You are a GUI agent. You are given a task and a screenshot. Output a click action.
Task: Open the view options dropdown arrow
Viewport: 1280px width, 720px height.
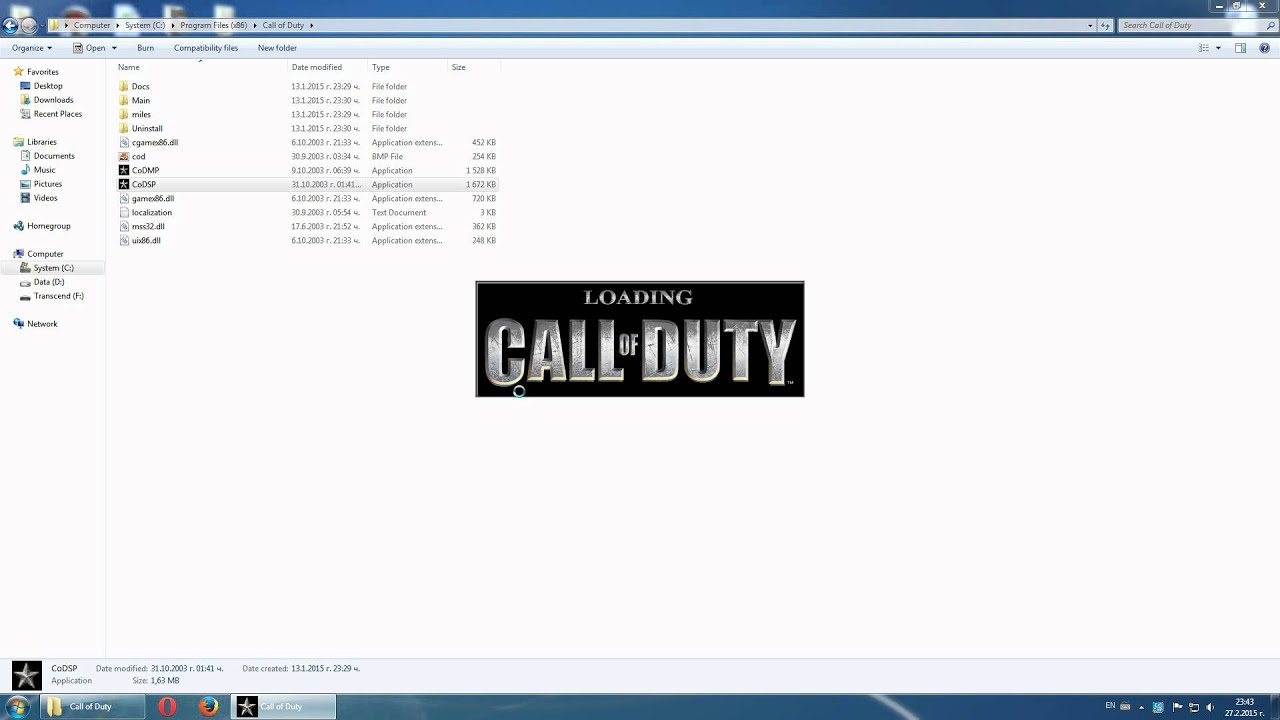(x=1218, y=48)
